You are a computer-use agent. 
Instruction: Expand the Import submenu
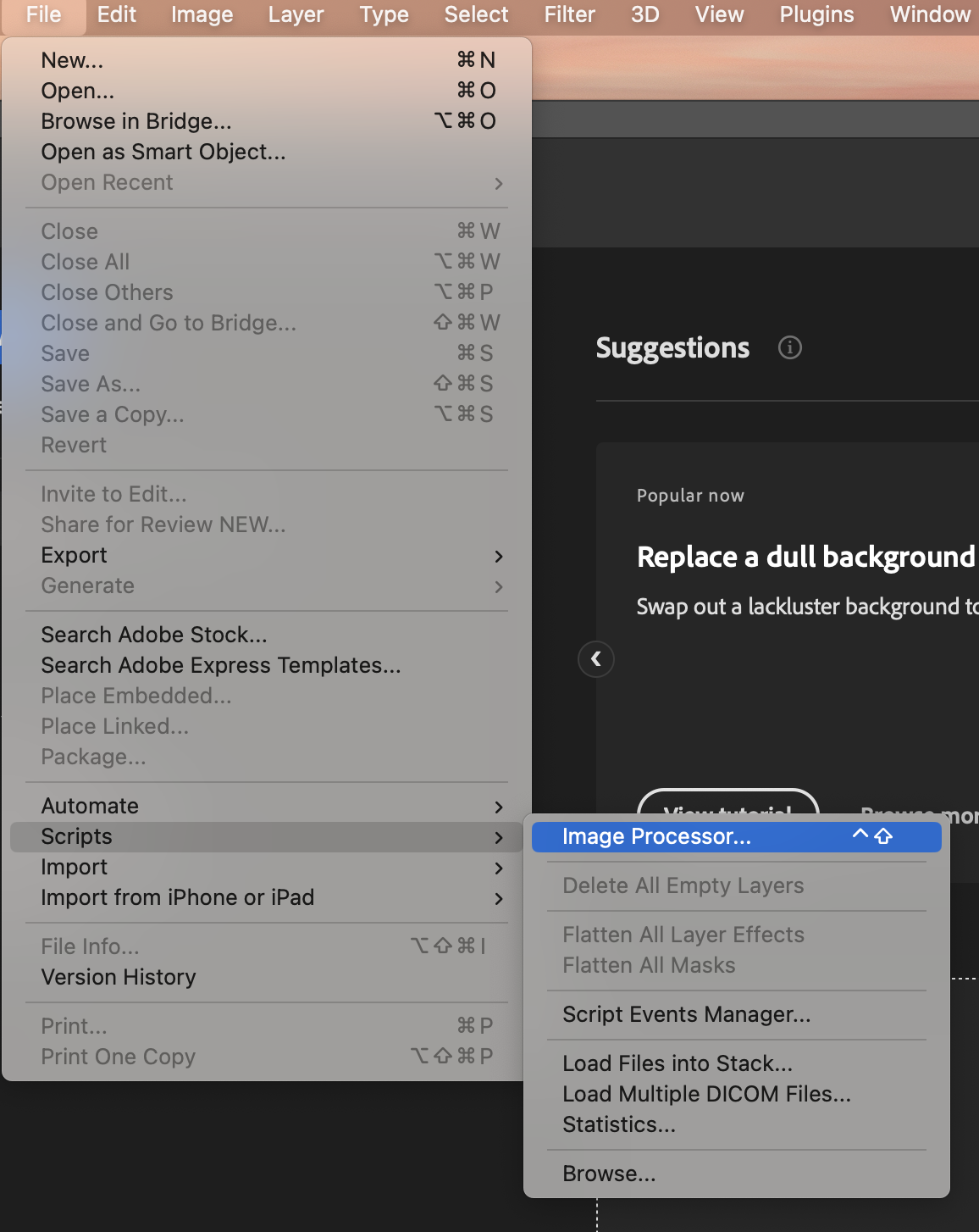click(75, 867)
